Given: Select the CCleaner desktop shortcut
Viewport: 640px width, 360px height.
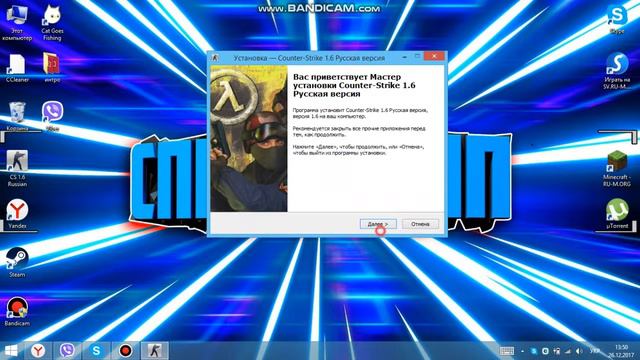Looking at the screenshot, I should 17,68.
